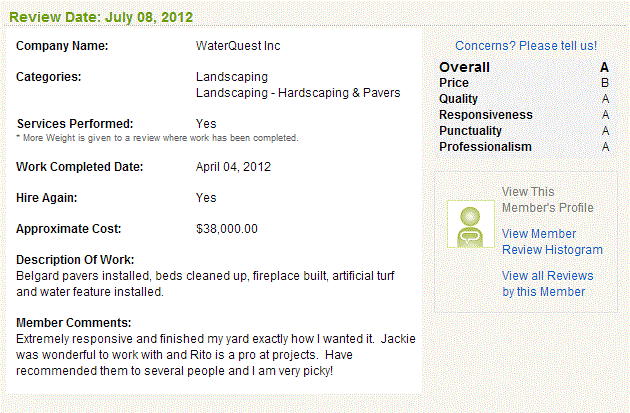Click the green member avatar icon

click(x=471, y=224)
